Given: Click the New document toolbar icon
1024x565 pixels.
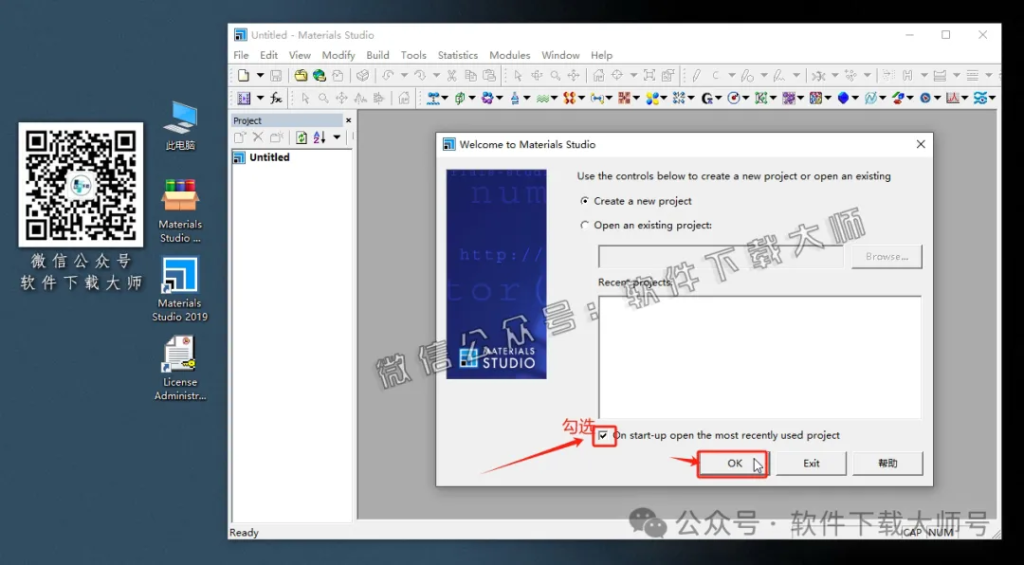Looking at the screenshot, I should pyautogui.click(x=243, y=75).
